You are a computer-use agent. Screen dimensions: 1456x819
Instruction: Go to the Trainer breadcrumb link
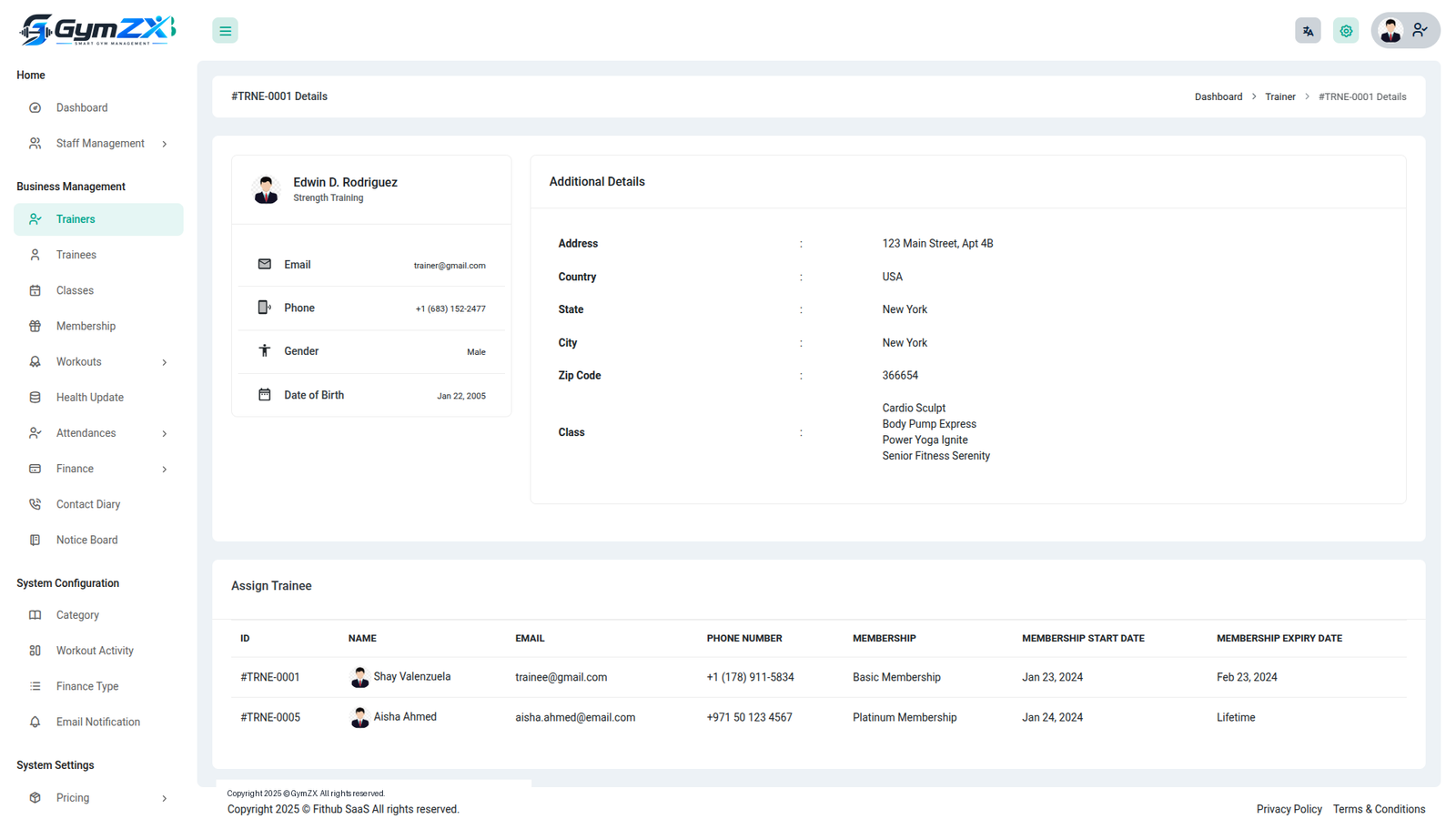point(1279,96)
